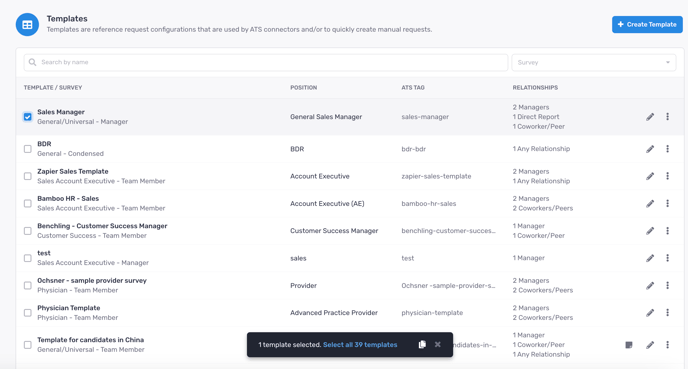Focus the Search by name field
Image resolution: width=688 pixels, height=369 pixels.
[266, 62]
